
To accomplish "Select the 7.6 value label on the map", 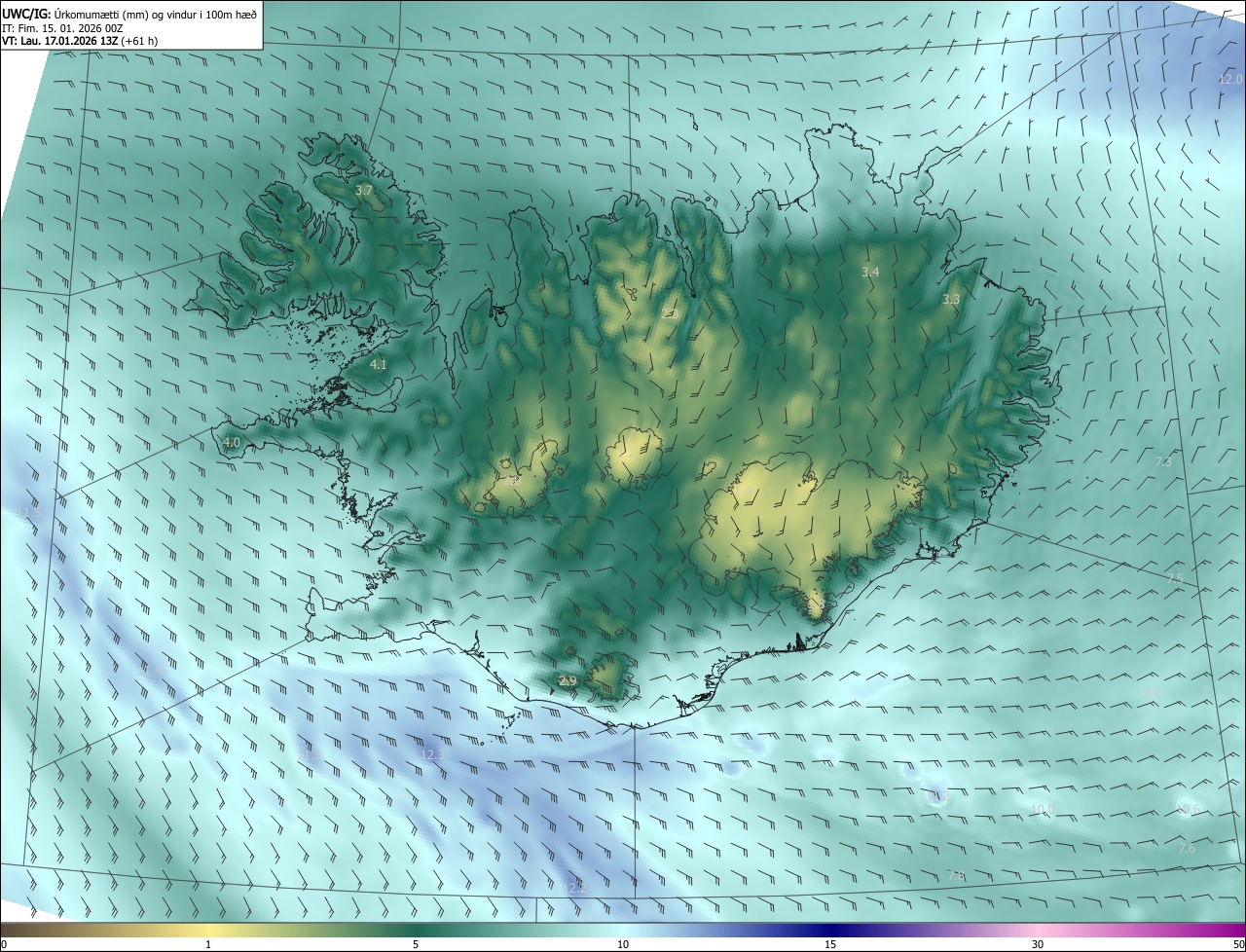I will pyautogui.click(x=1187, y=849).
